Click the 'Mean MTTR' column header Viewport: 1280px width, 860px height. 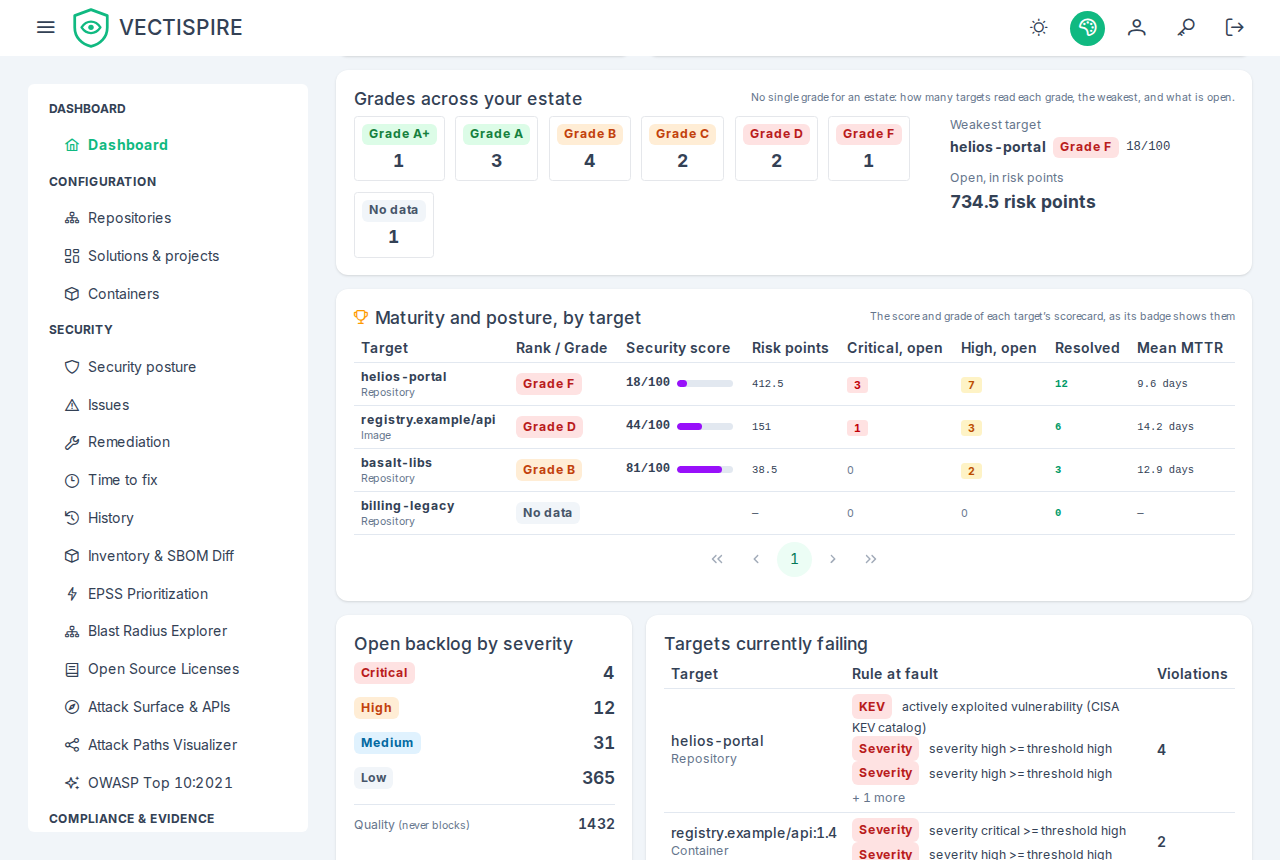point(1180,348)
